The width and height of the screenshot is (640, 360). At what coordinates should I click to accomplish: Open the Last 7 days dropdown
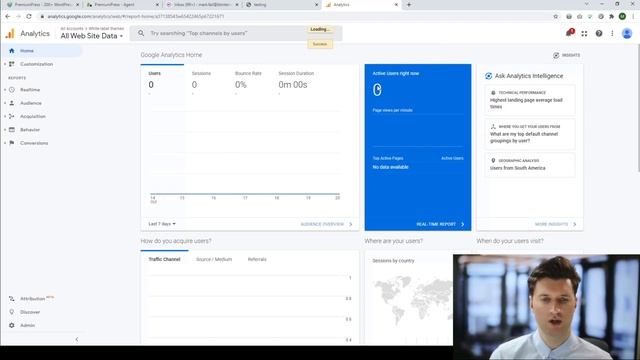pos(162,224)
